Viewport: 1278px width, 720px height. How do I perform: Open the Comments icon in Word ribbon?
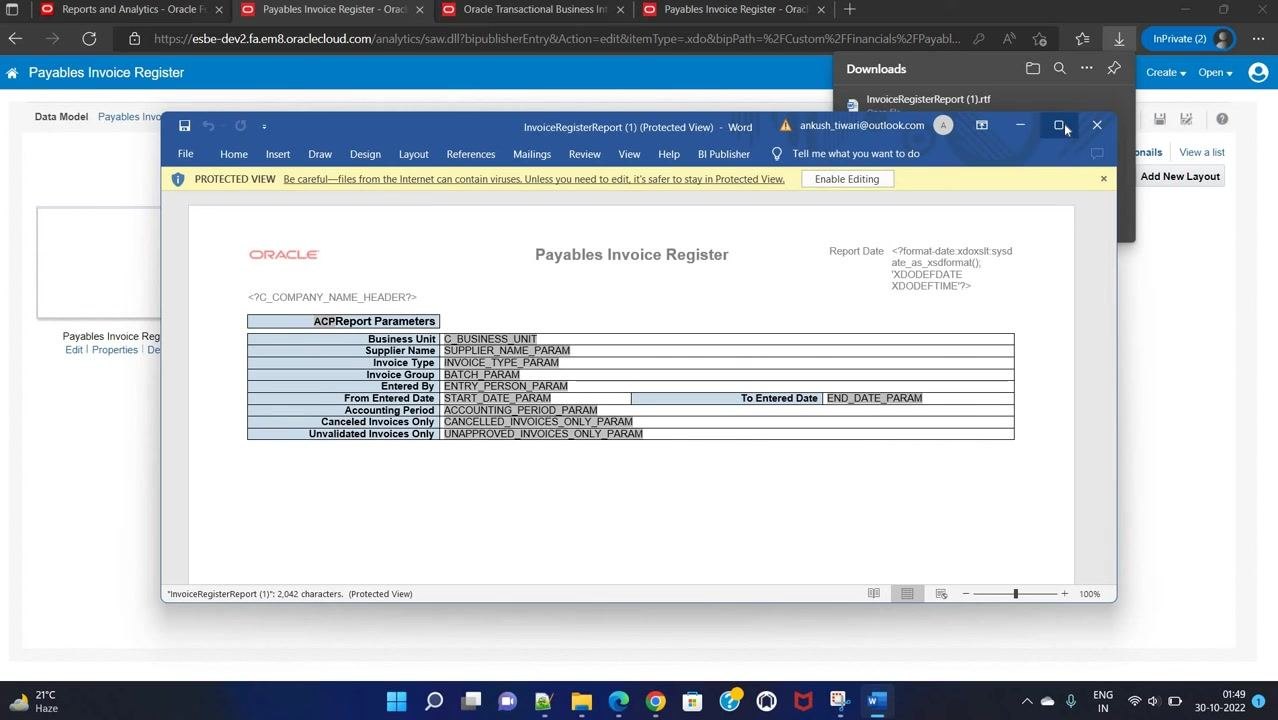[1097, 154]
